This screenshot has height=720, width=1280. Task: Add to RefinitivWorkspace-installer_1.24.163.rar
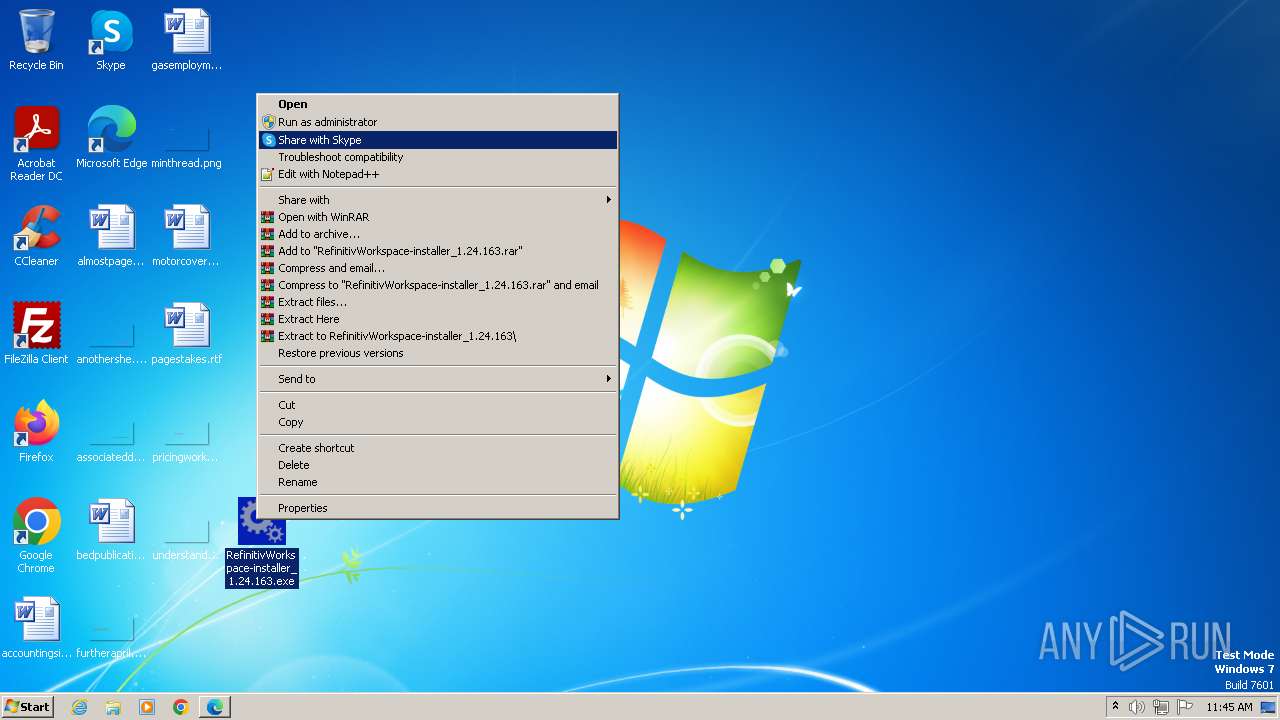click(438, 251)
